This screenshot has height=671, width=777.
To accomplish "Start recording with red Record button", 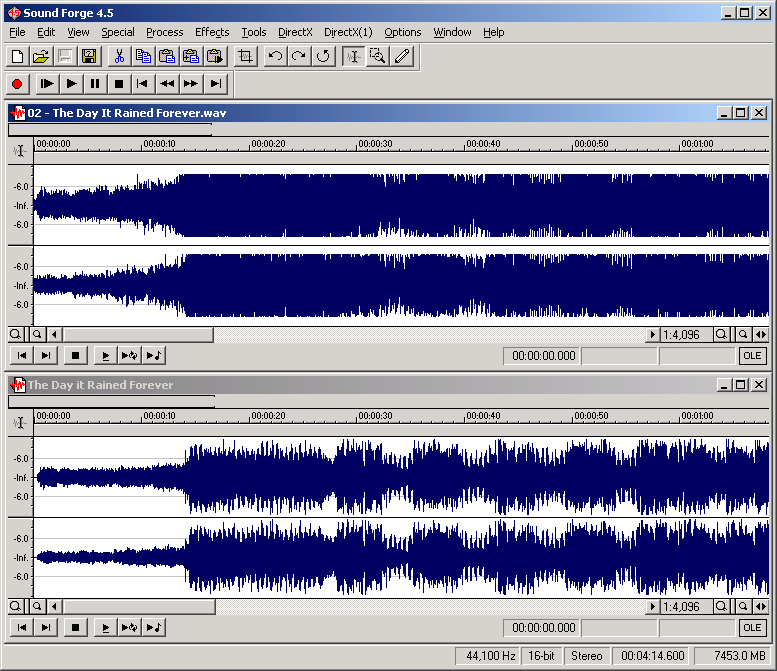I will click(17, 84).
